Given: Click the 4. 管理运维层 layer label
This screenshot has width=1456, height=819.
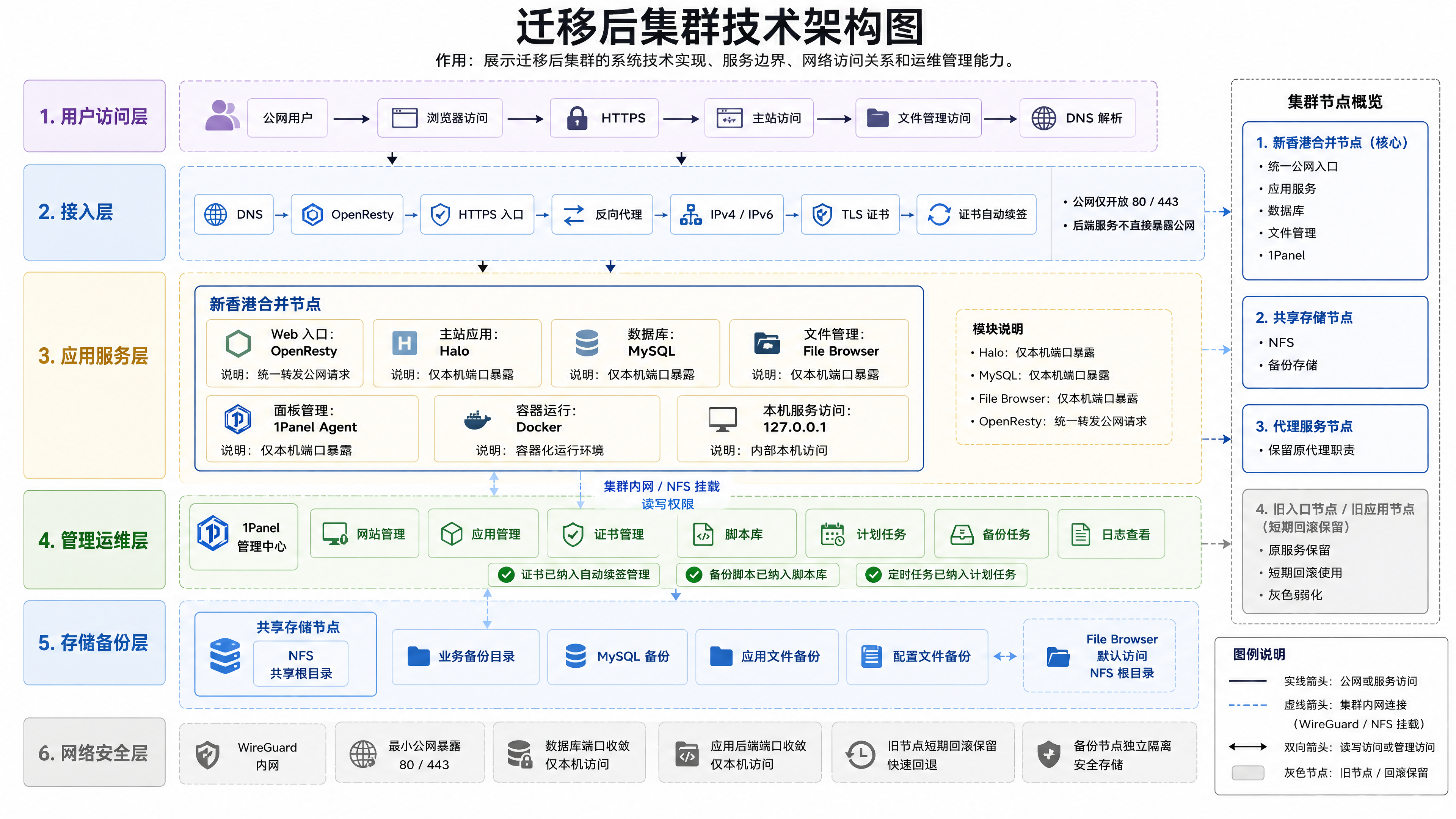Looking at the screenshot, I should 94,540.
